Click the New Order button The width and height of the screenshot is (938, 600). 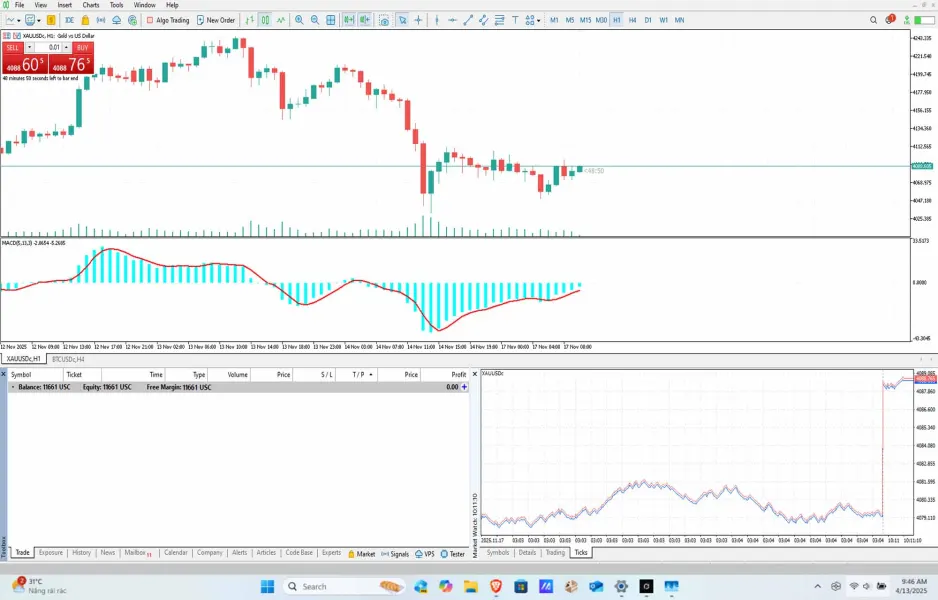click(216, 20)
